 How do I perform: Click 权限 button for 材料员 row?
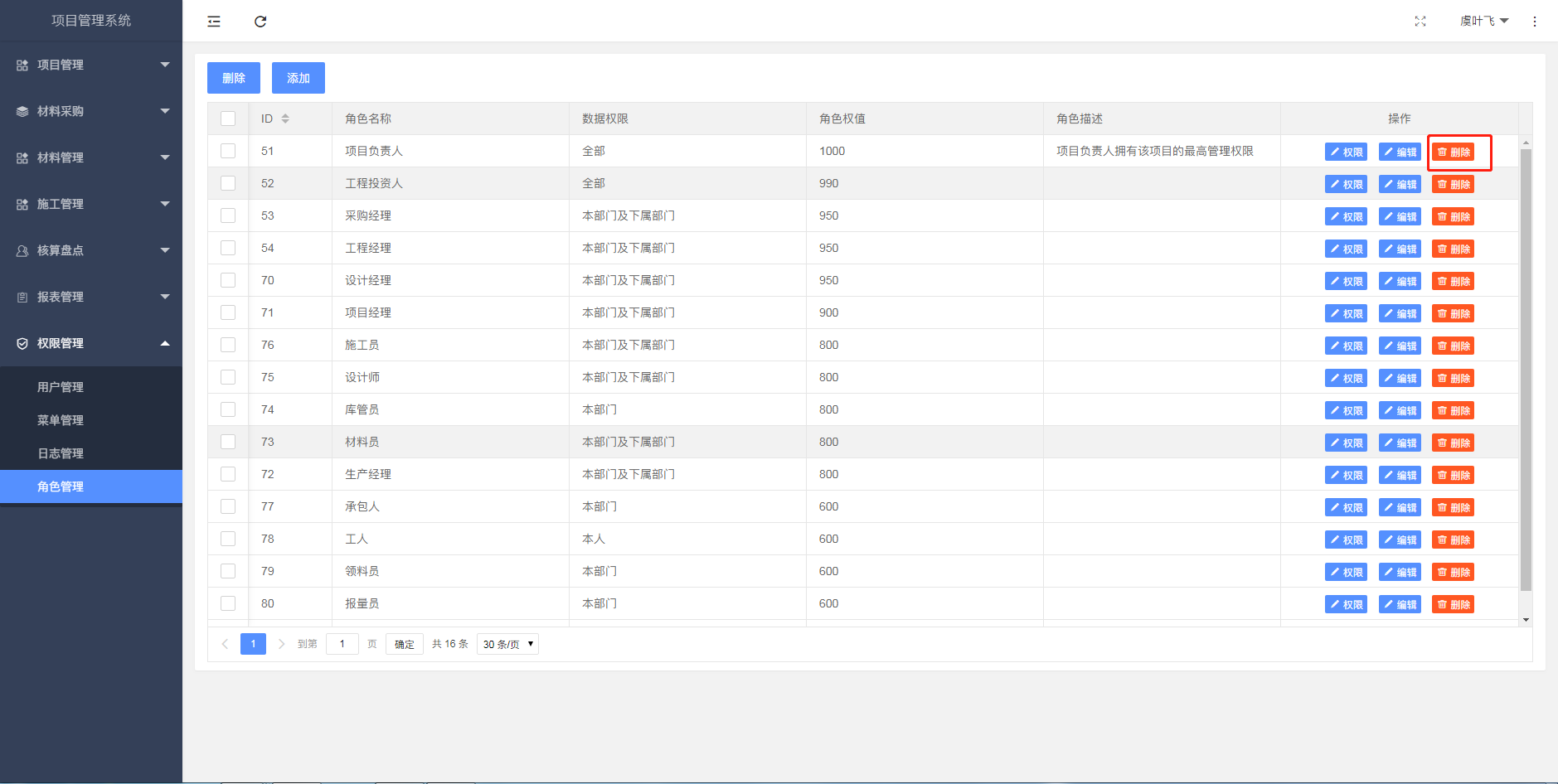[x=1346, y=443]
